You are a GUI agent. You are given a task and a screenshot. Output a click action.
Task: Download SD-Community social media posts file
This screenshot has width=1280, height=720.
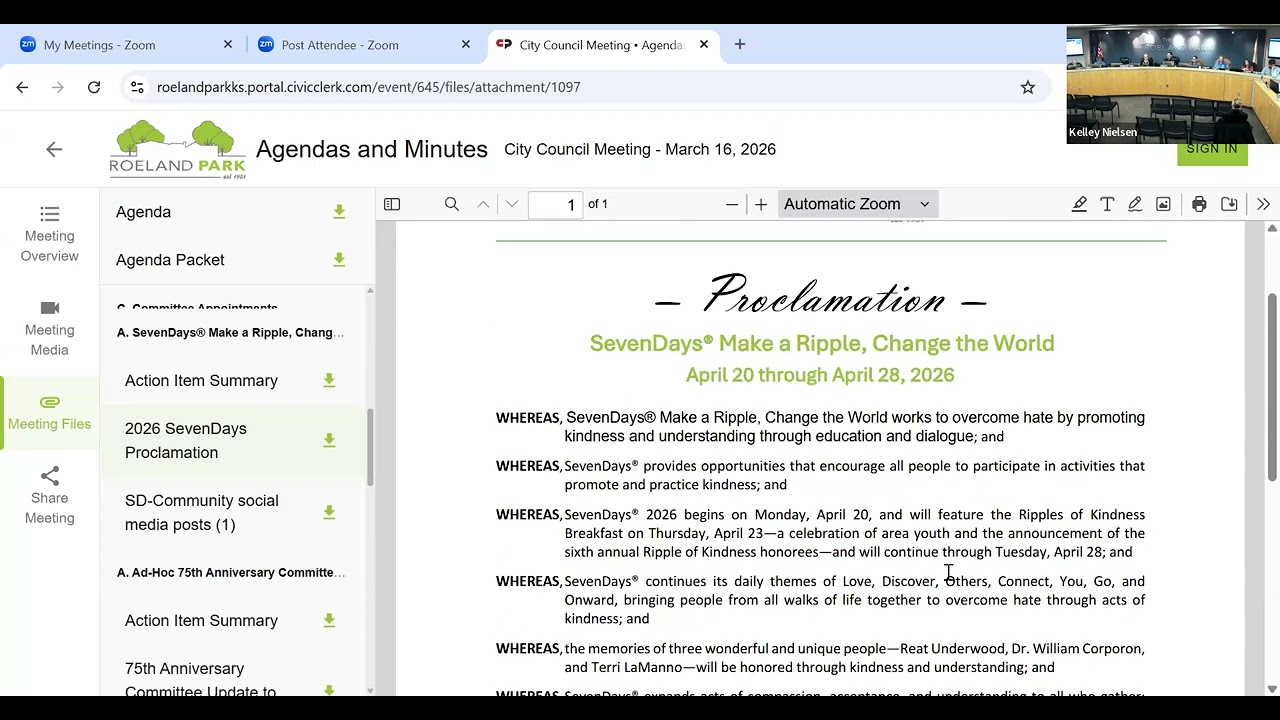[329, 512]
